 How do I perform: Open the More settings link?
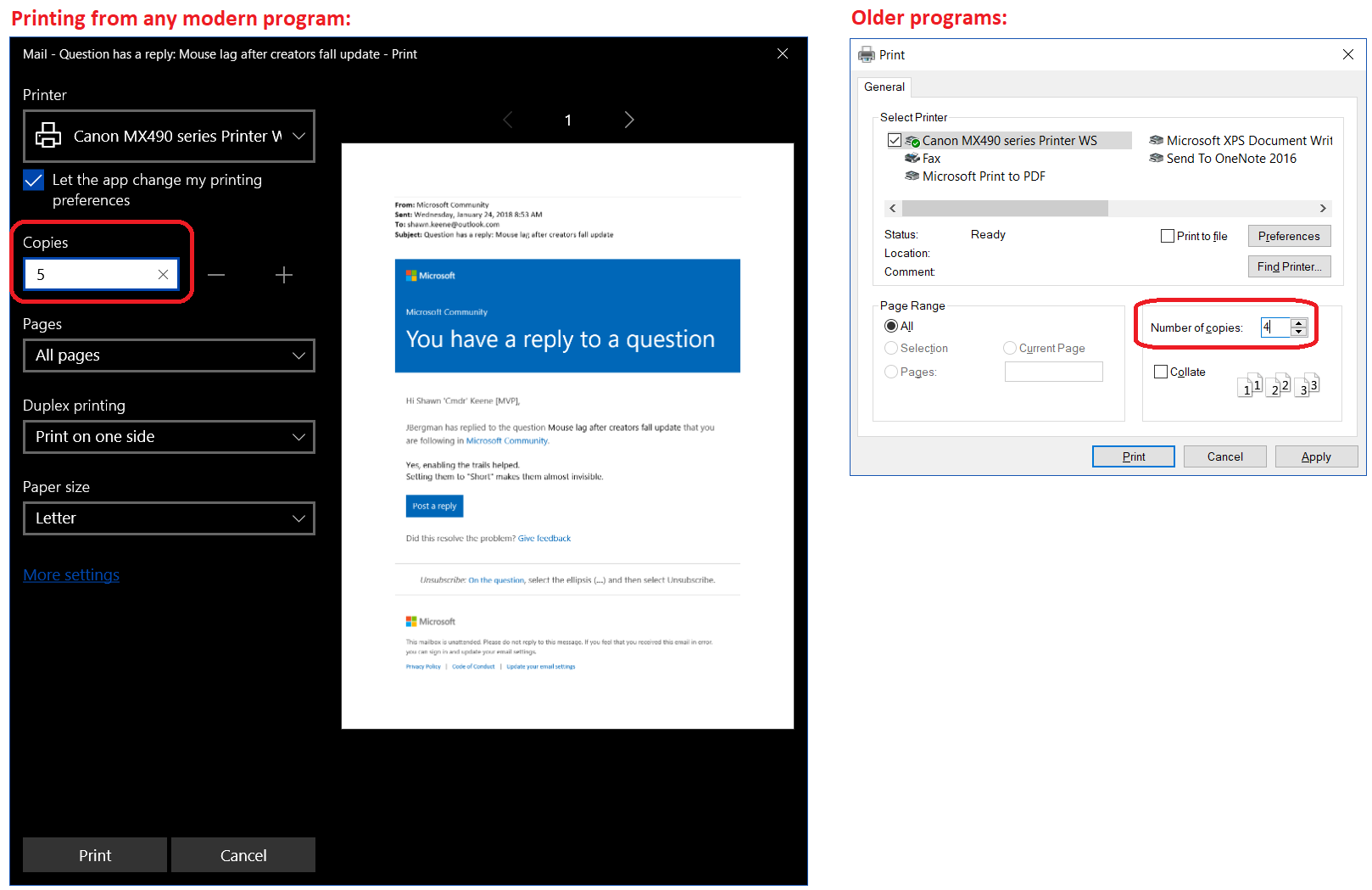(71, 575)
